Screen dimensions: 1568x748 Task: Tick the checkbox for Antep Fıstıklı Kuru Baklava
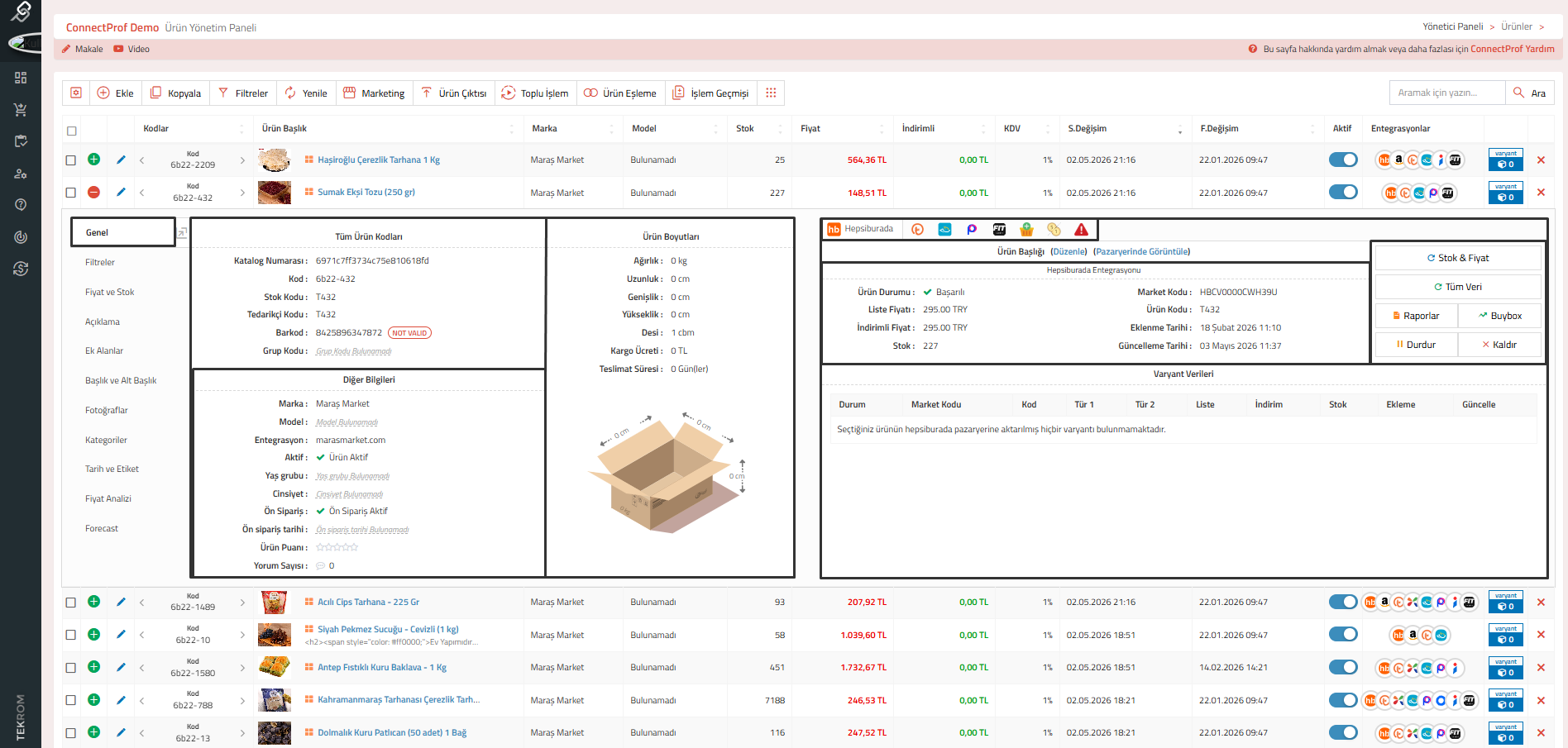[x=71, y=668]
